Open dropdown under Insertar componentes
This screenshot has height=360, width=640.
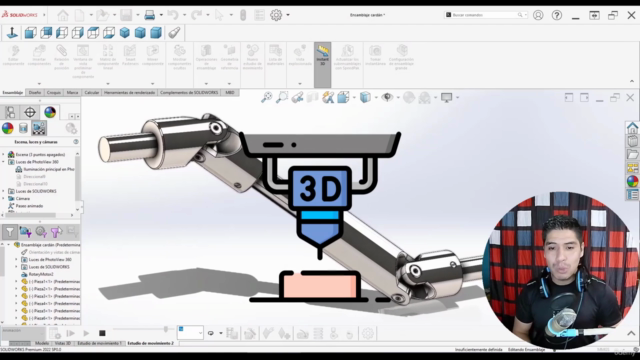tap(39, 84)
